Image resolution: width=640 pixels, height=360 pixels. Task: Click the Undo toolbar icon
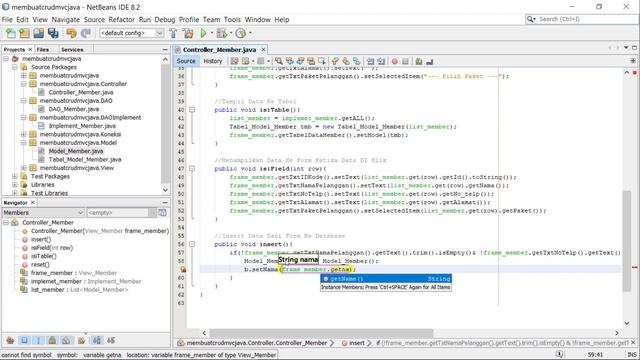(x=71, y=33)
